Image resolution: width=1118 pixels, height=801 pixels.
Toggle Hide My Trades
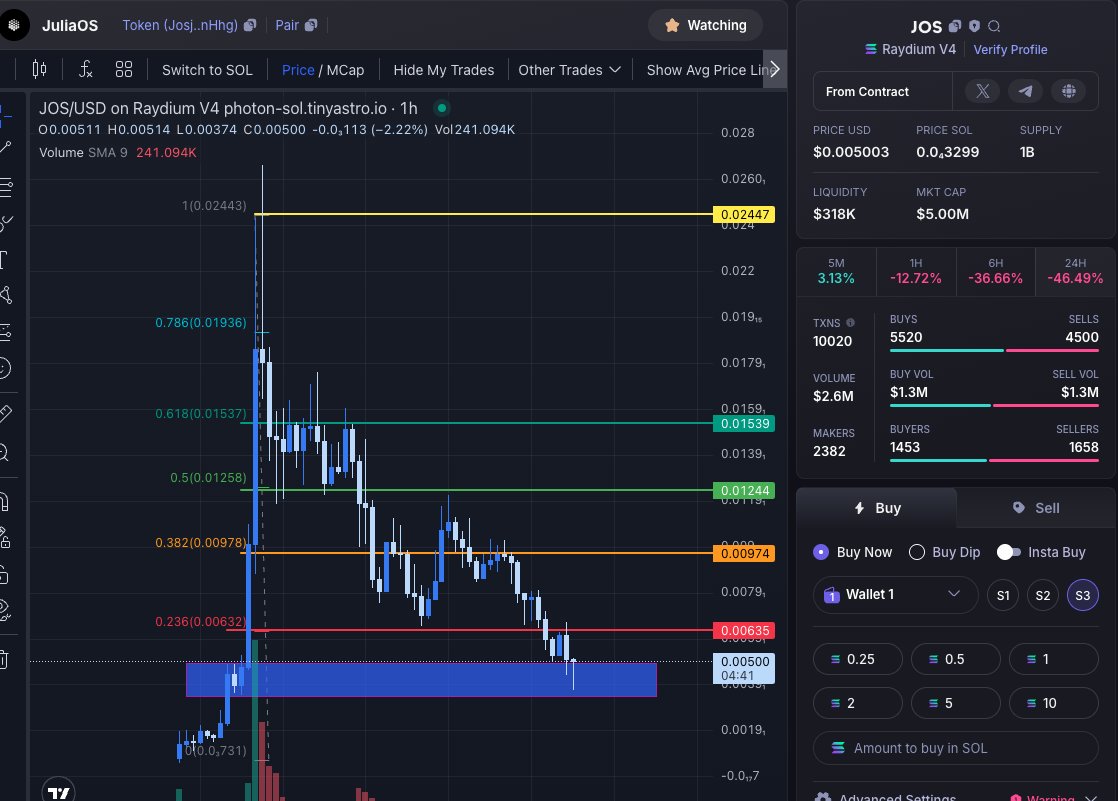pyautogui.click(x=443, y=70)
